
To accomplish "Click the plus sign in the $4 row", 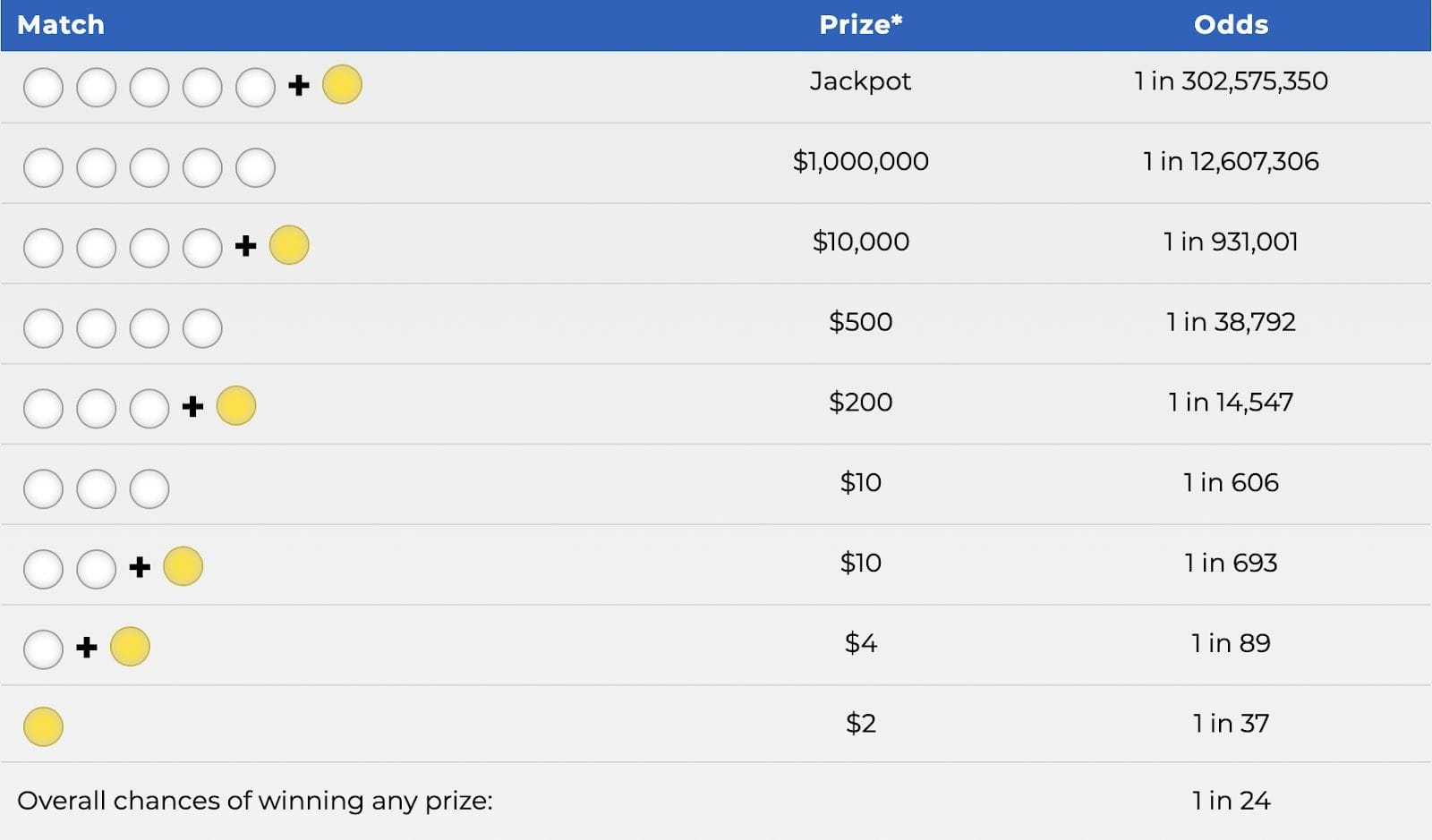I will click(87, 647).
